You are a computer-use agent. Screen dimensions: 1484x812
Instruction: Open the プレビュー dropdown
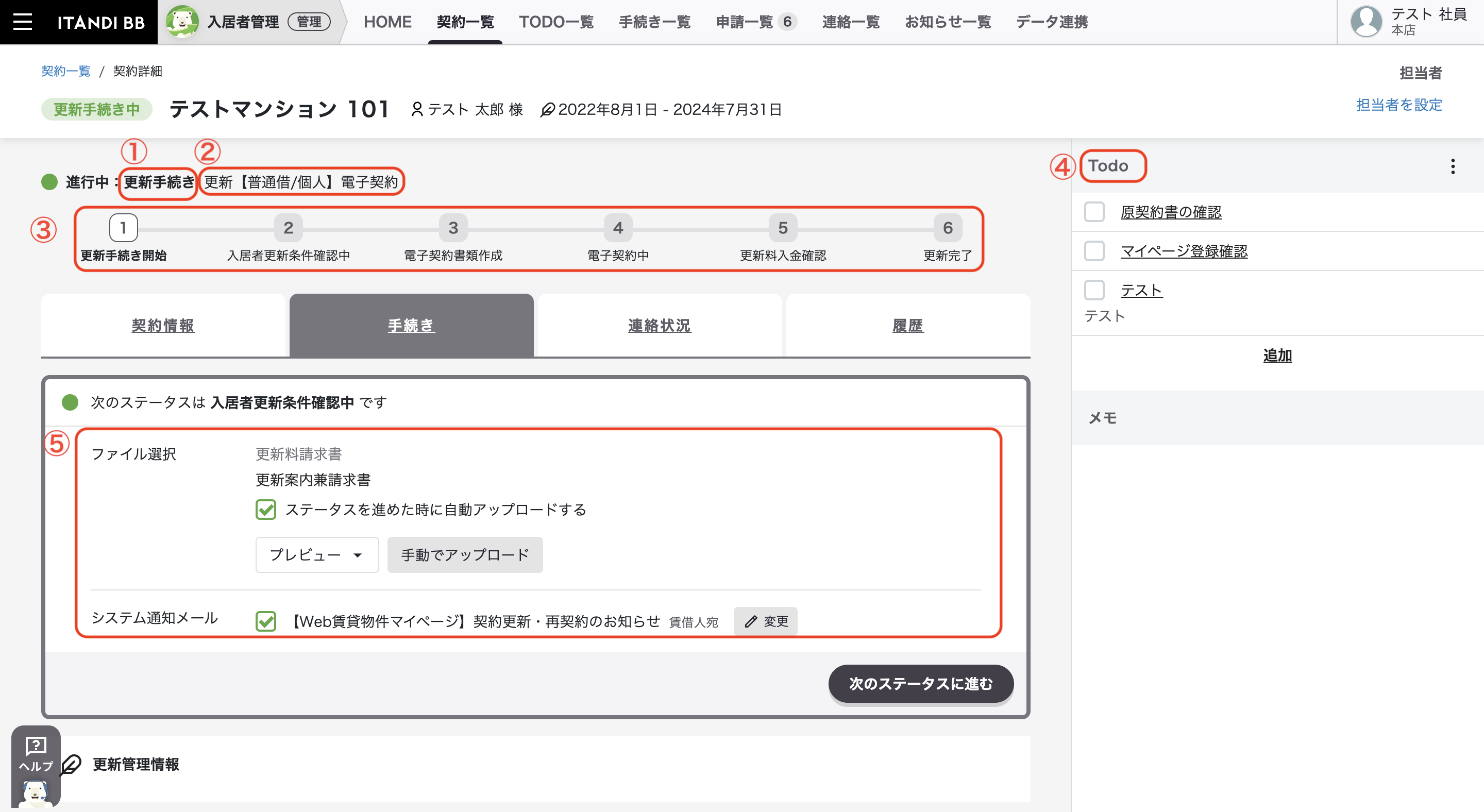point(317,554)
